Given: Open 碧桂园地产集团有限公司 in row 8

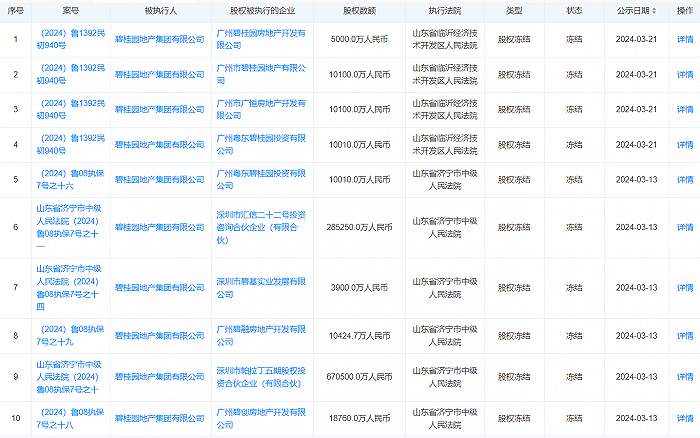Looking at the screenshot, I should 159,336.
